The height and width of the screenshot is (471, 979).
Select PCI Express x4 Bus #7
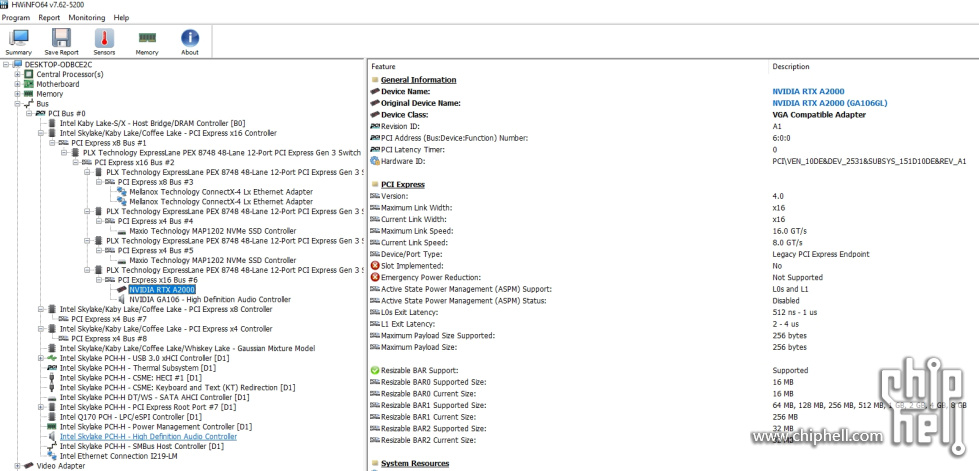[109, 319]
